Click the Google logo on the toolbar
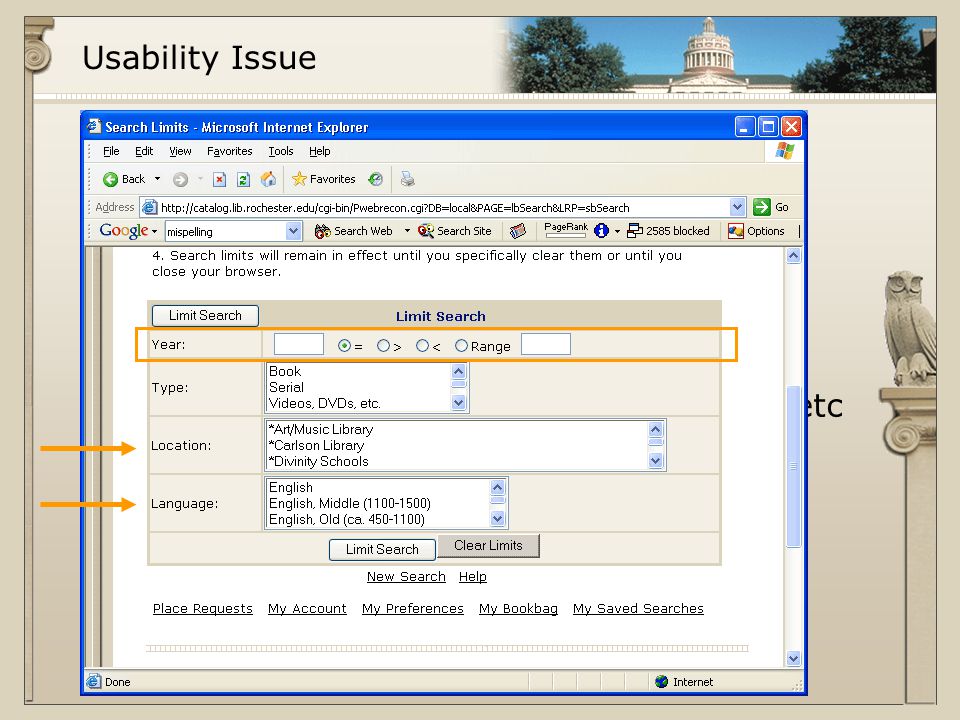Screen dimensions: 960x720 pyautogui.click(x=124, y=230)
